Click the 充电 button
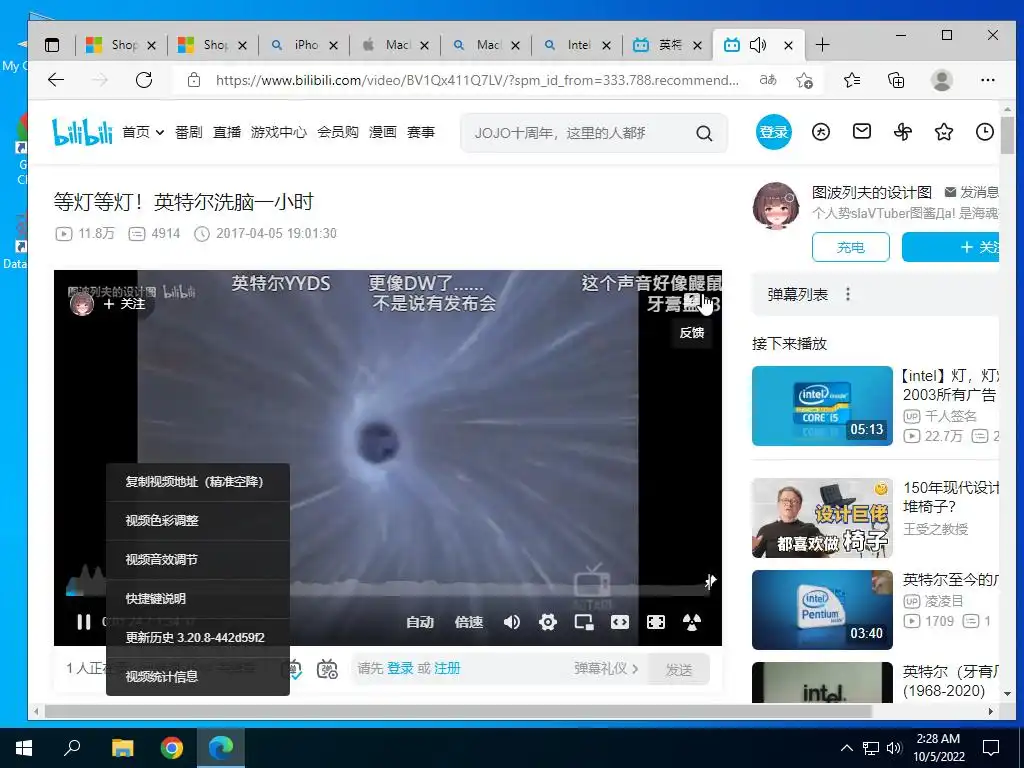The image size is (1024, 768). 850,248
